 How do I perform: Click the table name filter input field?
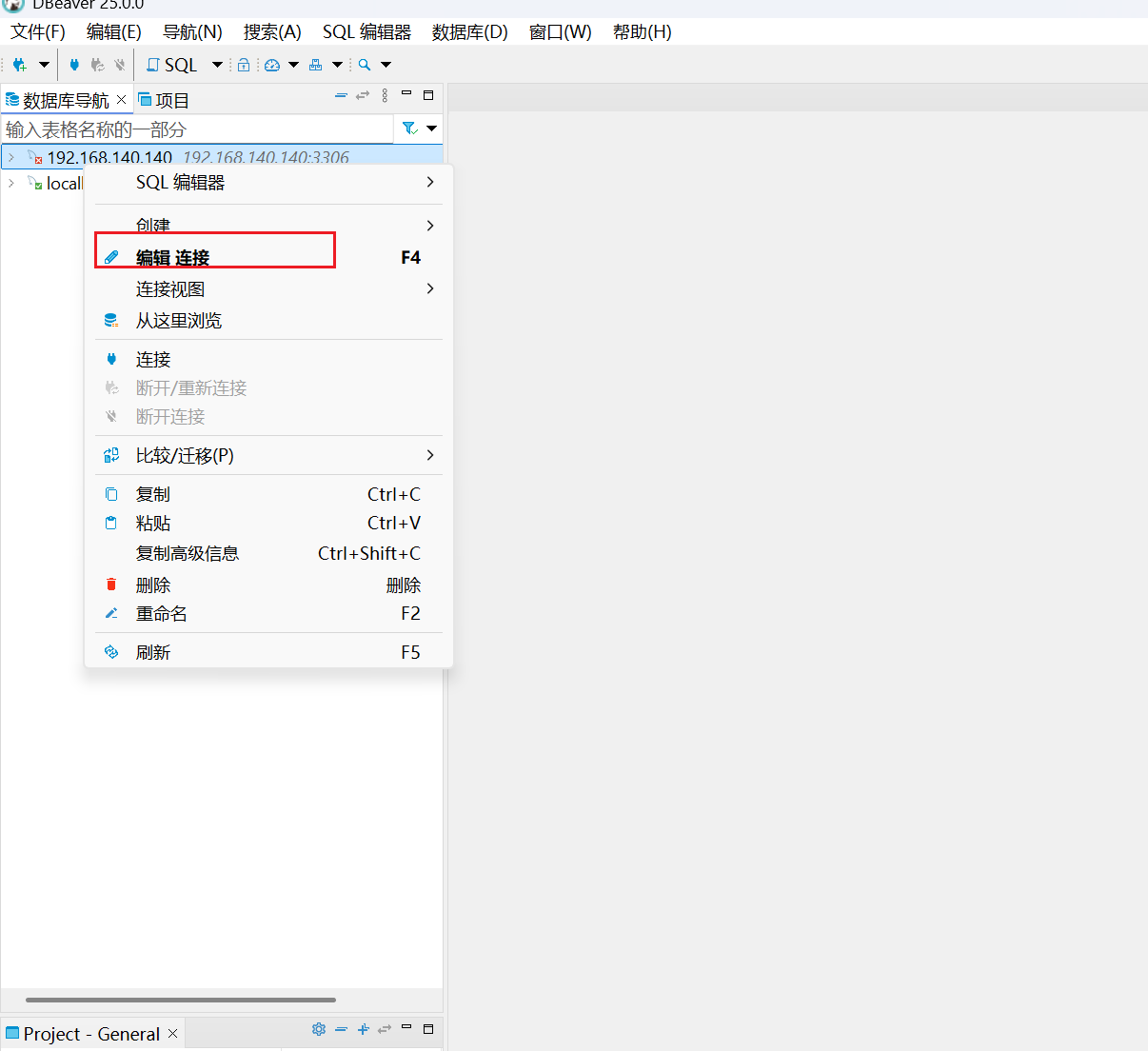pyautogui.click(x=198, y=129)
